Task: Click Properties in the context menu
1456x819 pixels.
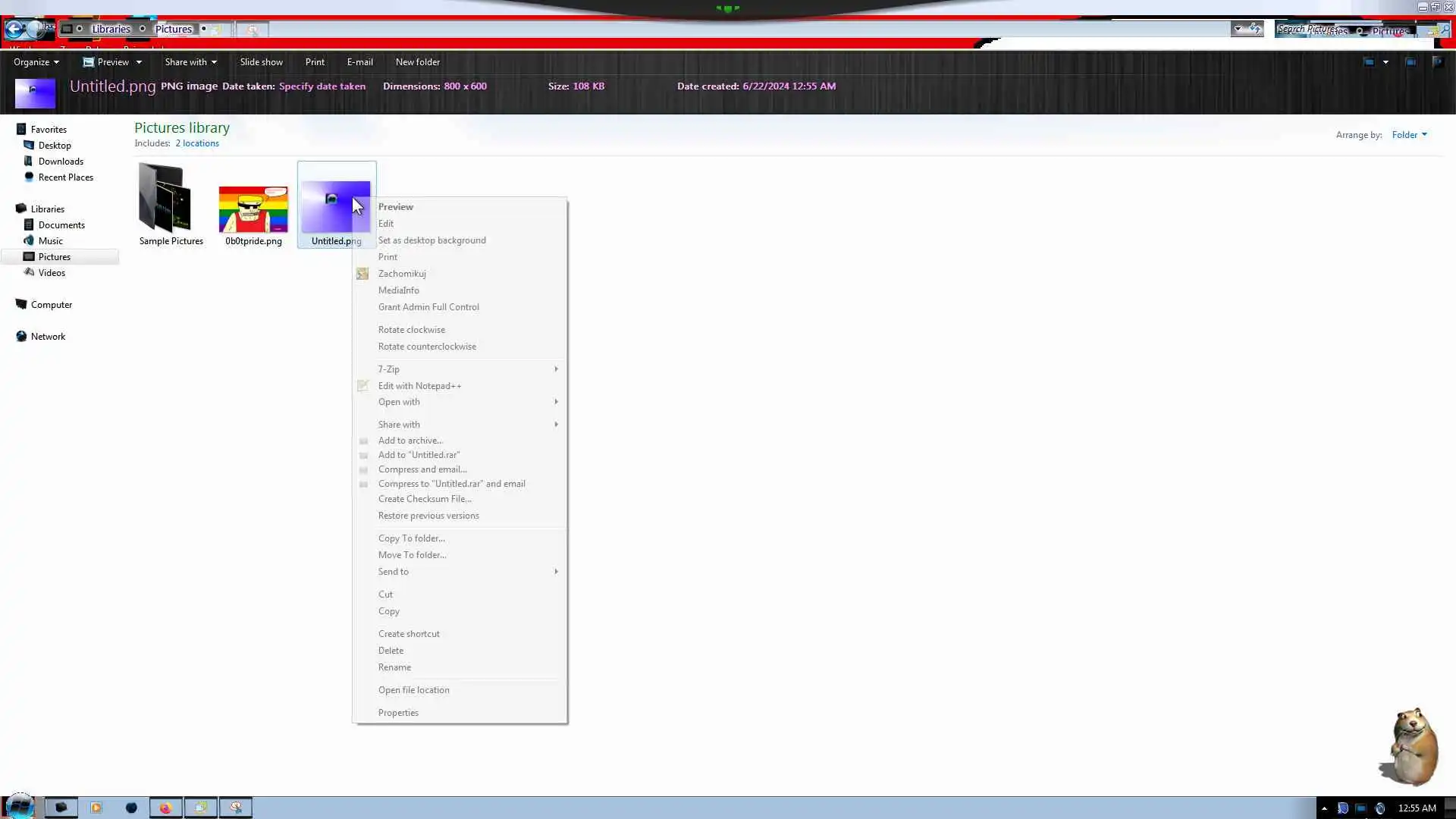Action: coord(398,713)
